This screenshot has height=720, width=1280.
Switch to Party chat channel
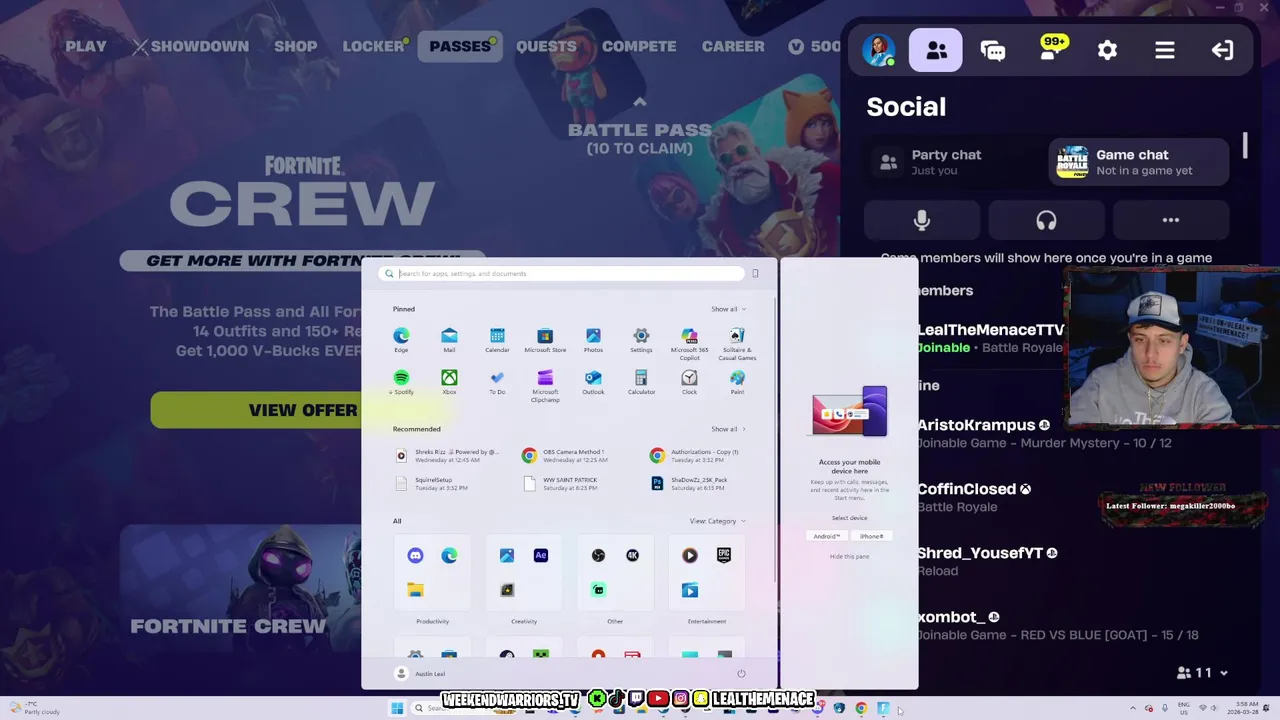point(955,162)
